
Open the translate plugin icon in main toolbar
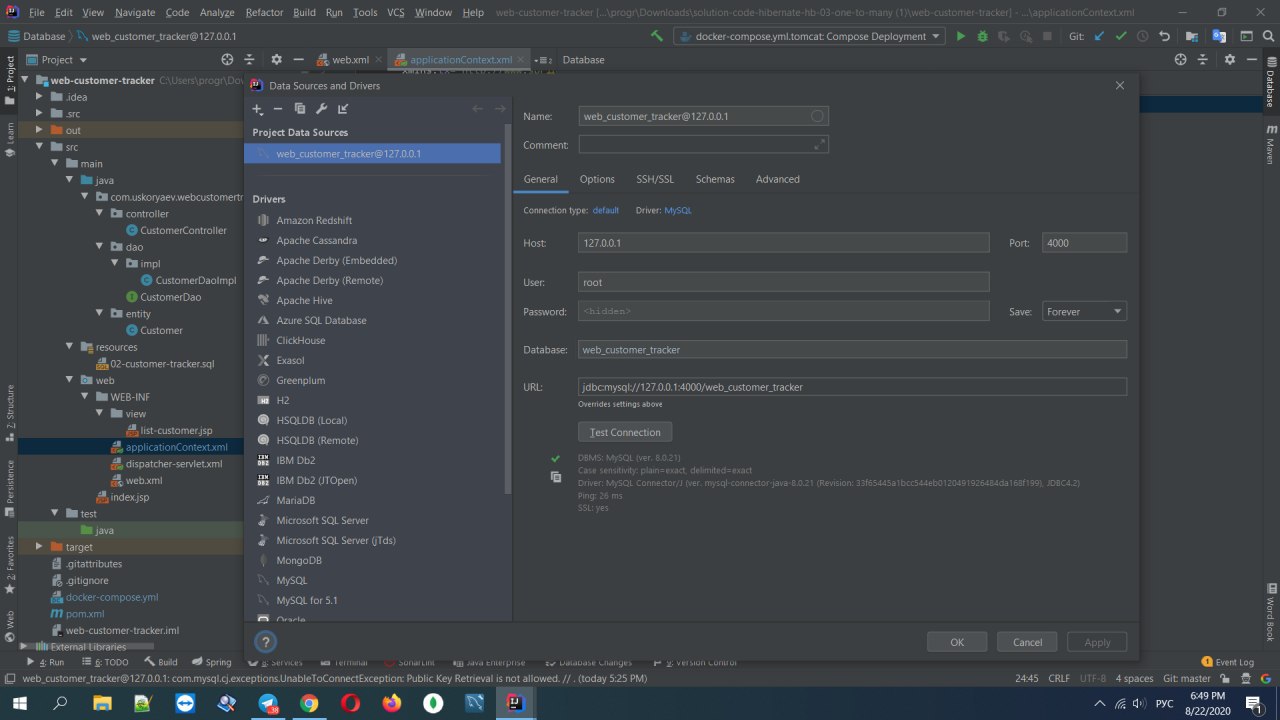tap(1219, 36)
